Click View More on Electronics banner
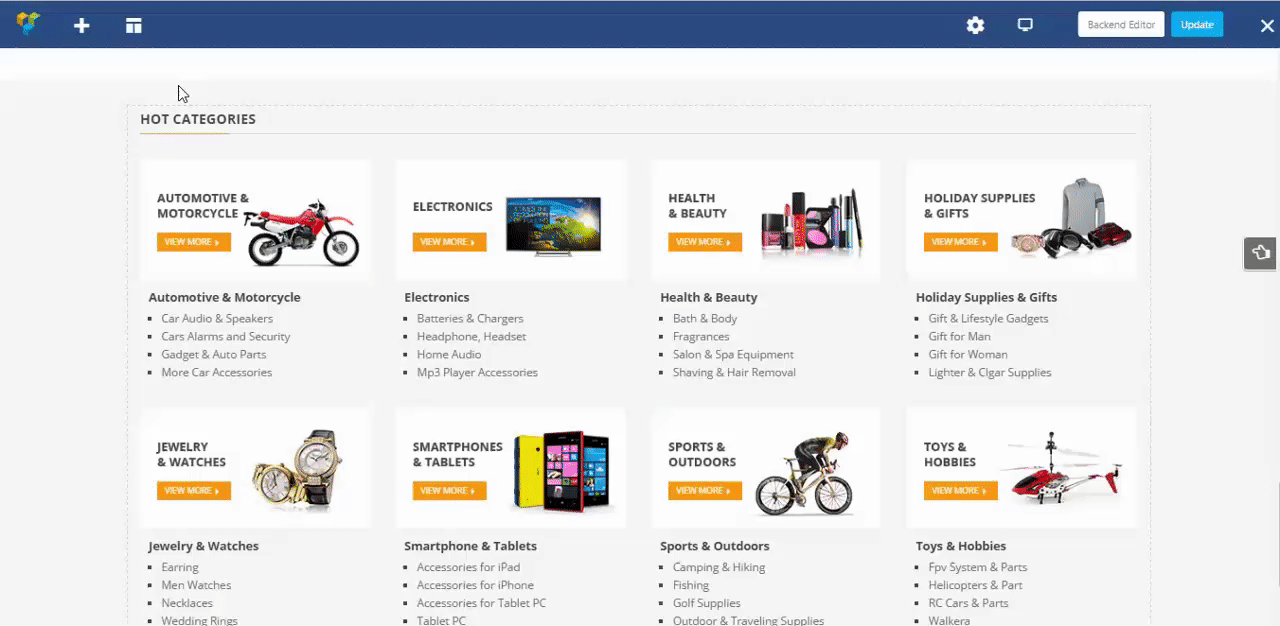Image resolution: width=1280 pixels, height=626 pixels. (449, 242)
